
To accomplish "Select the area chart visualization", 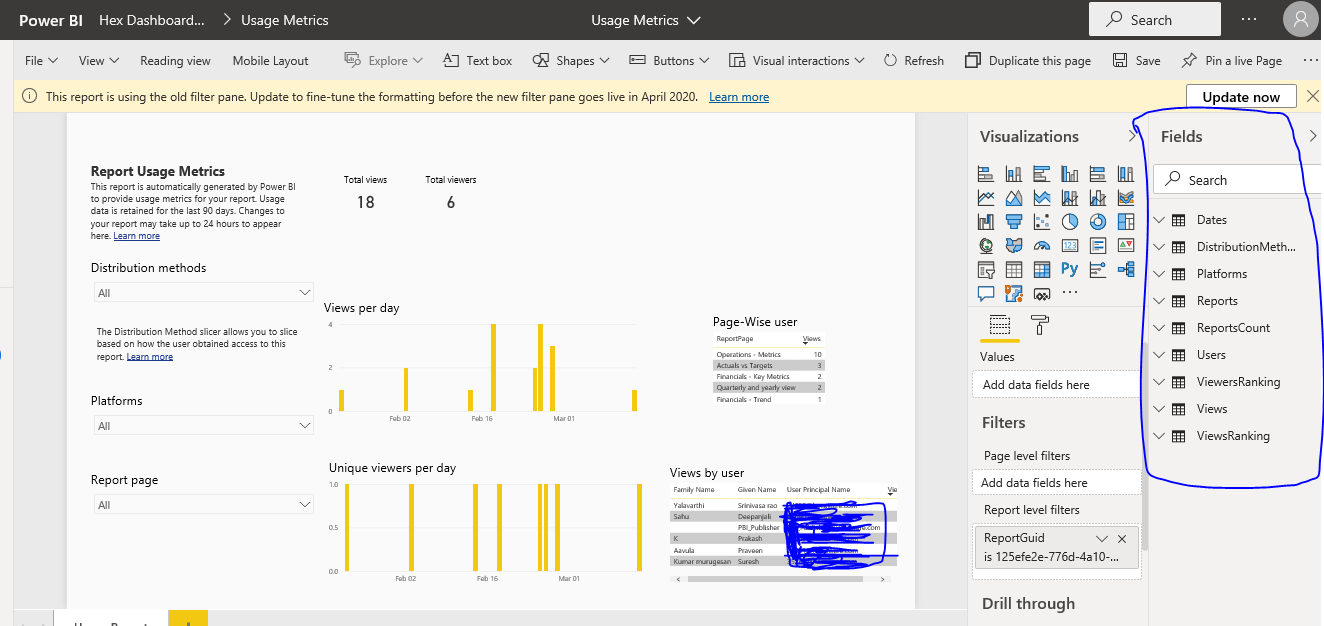I will point(1014,198).
